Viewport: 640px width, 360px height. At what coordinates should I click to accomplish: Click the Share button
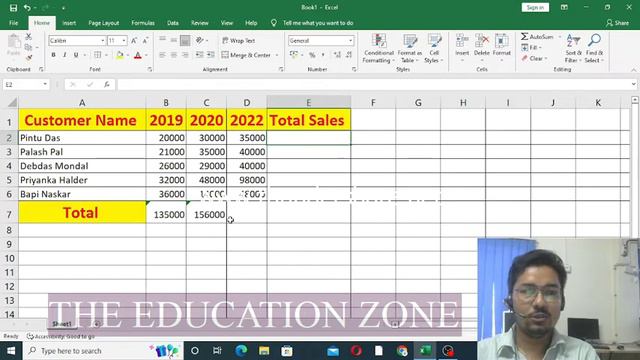(x=618, y=23)
